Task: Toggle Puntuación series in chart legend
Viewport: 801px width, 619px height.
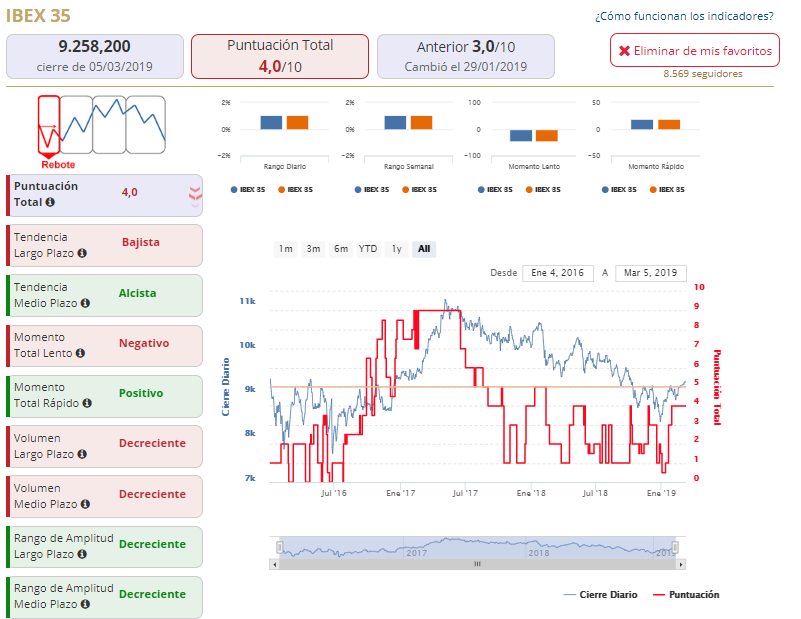Action: coord(686,594)
